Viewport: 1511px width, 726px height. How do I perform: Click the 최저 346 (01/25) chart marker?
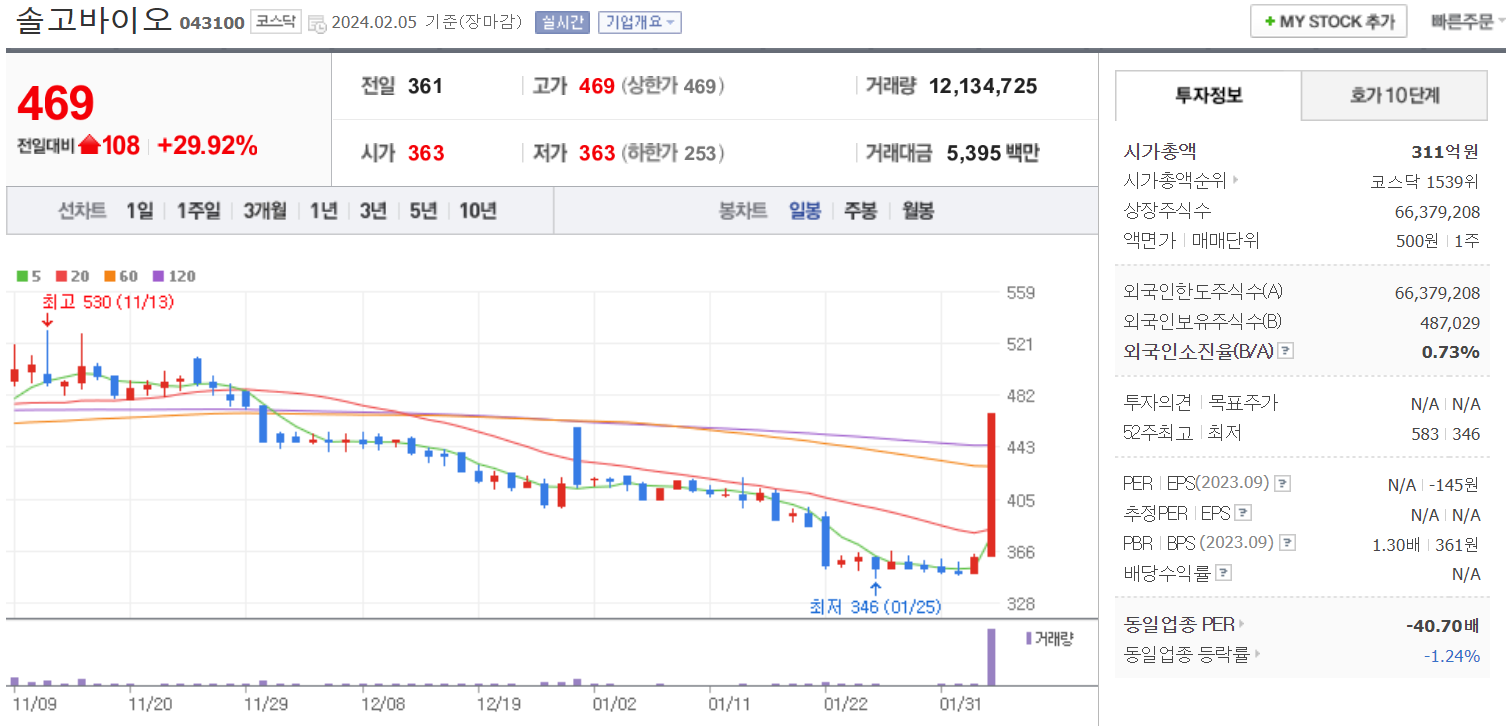click(876, 606)
